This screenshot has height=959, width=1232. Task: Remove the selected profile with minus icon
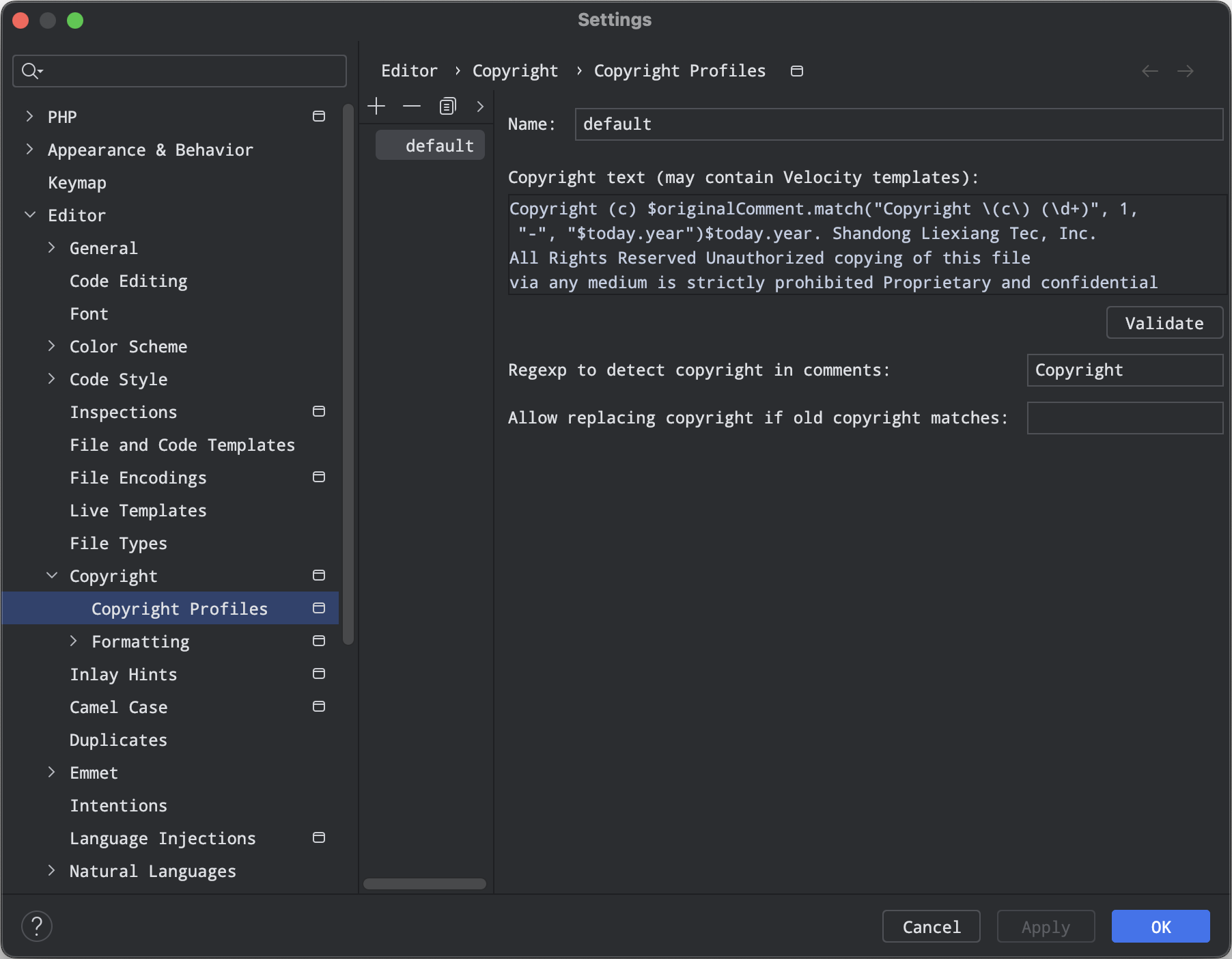click(412, 107)
